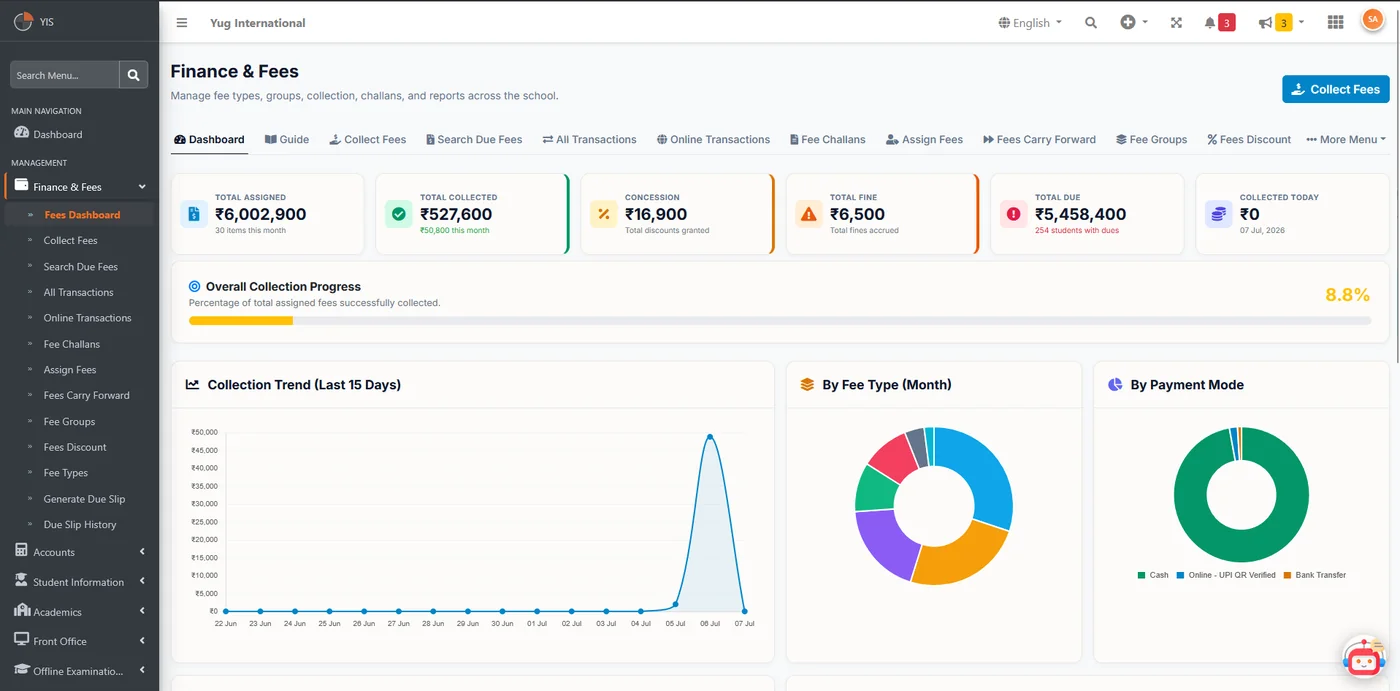
Task: Toggle Cash legend in payment mode chart
Action: click(x=1153, y=575)
